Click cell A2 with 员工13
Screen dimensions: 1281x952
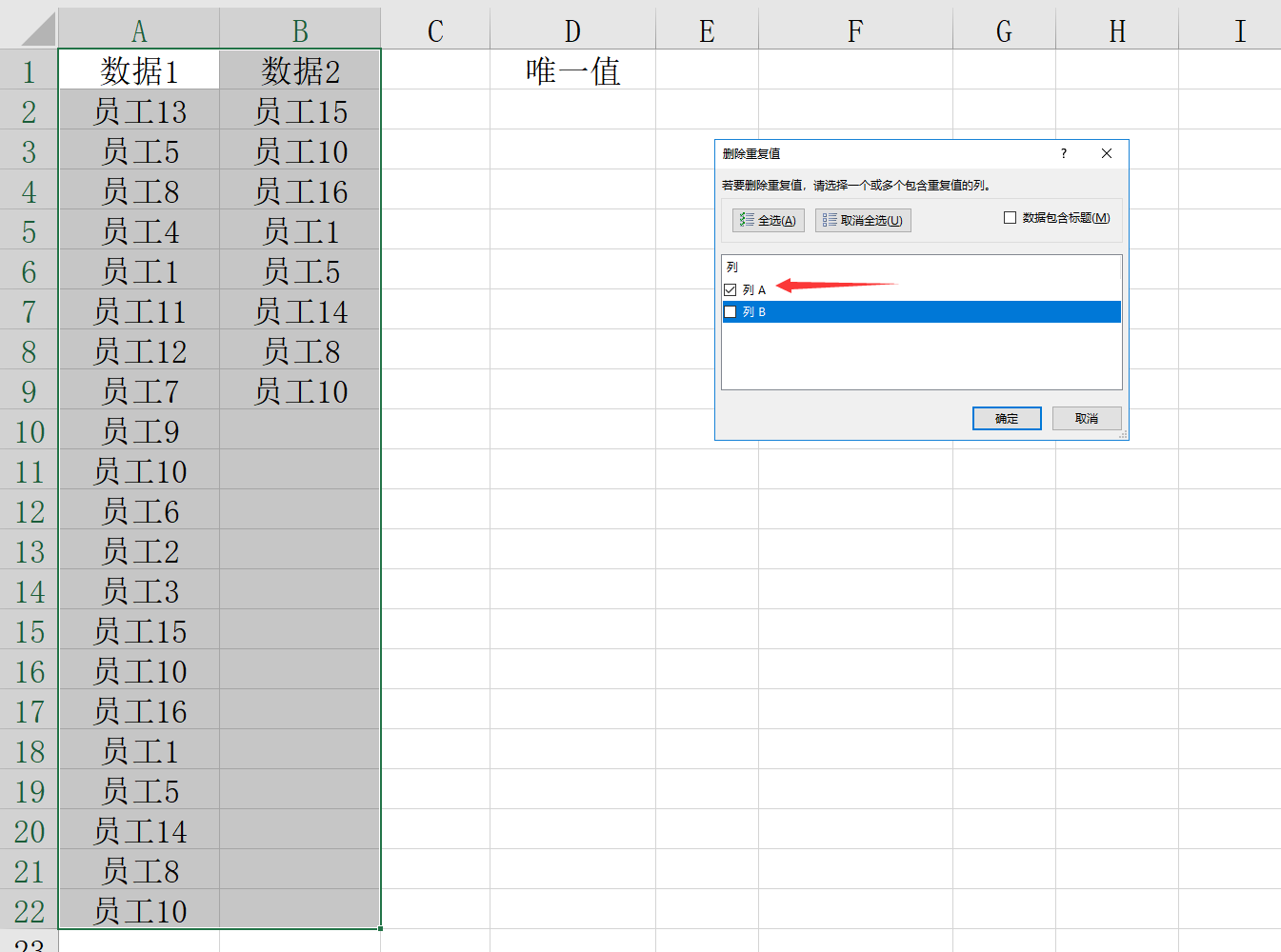pyautogui.click(x=139, y=110)
